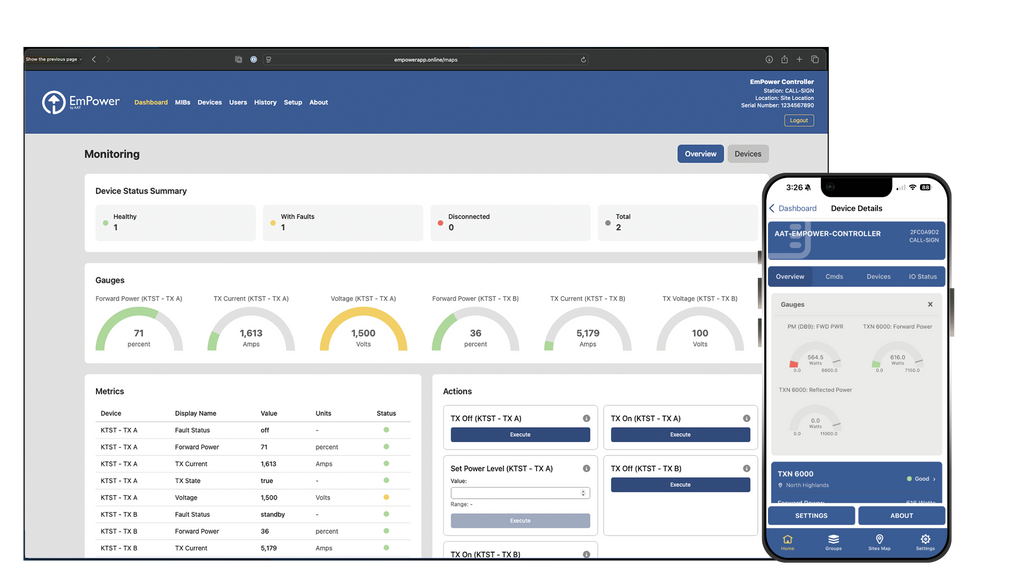This screenshot has height=576, width=1024.
Task: Open About in the top navigation bar
Action: pyautogui.click(x=319, y=103)
